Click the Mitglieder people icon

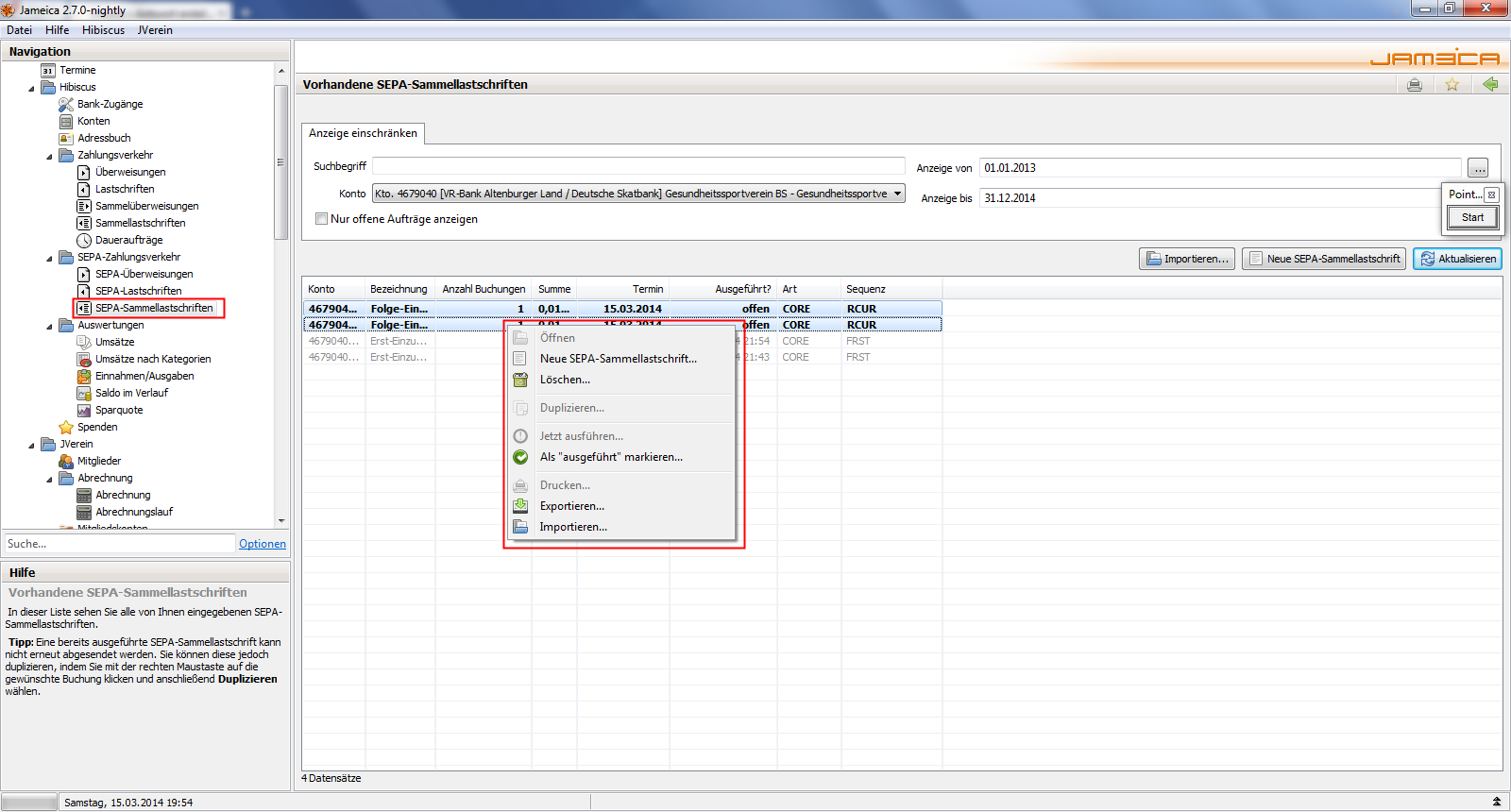66,462
